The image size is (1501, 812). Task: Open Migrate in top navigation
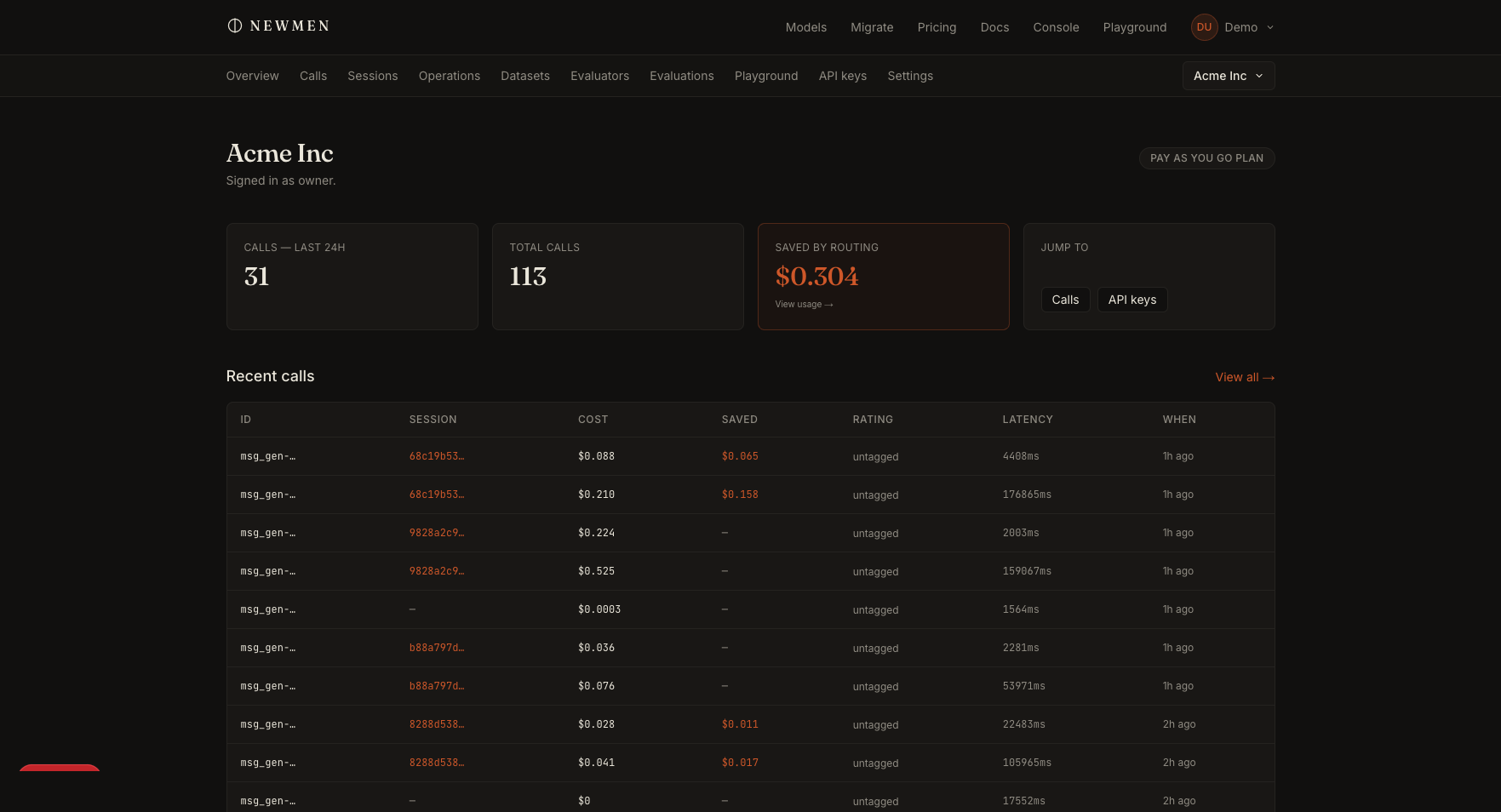click(872, 27)
